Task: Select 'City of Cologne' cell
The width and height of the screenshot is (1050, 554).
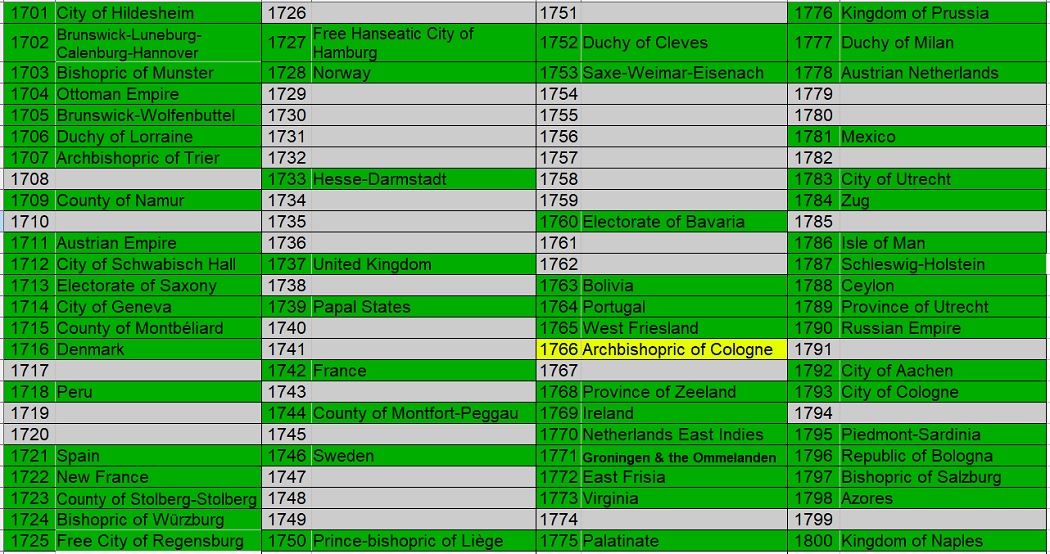Action: click(x=943, y=392)
